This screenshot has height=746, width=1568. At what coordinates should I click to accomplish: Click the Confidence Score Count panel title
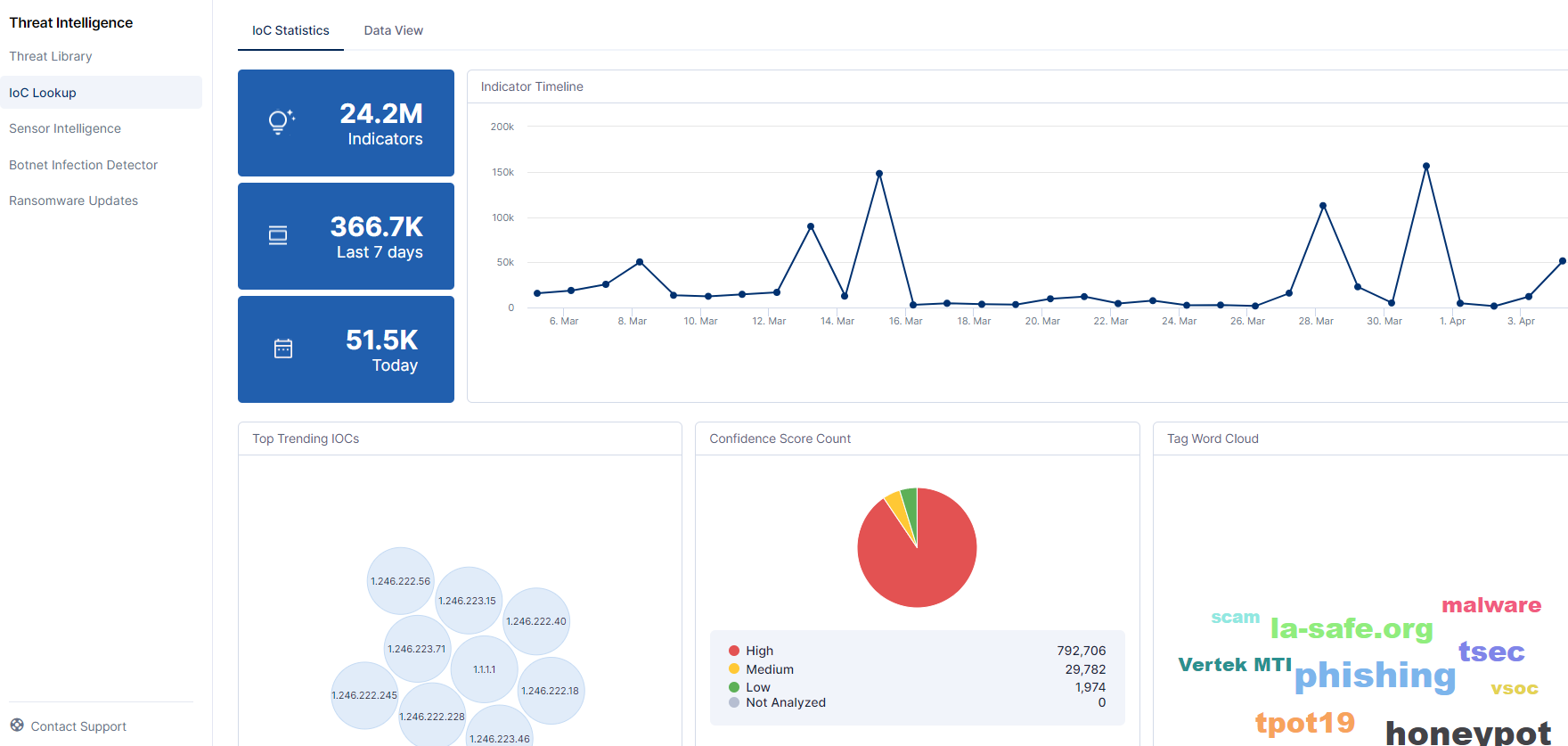point(780,439)
